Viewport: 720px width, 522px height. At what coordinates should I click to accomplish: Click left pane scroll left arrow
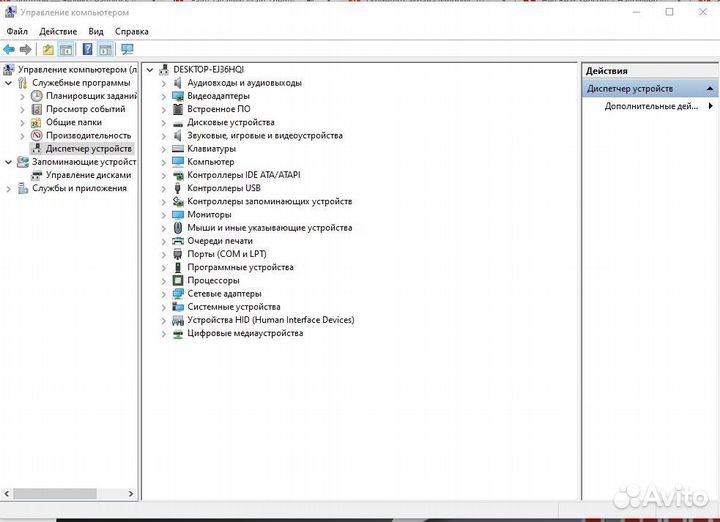(x=6, y=494)
